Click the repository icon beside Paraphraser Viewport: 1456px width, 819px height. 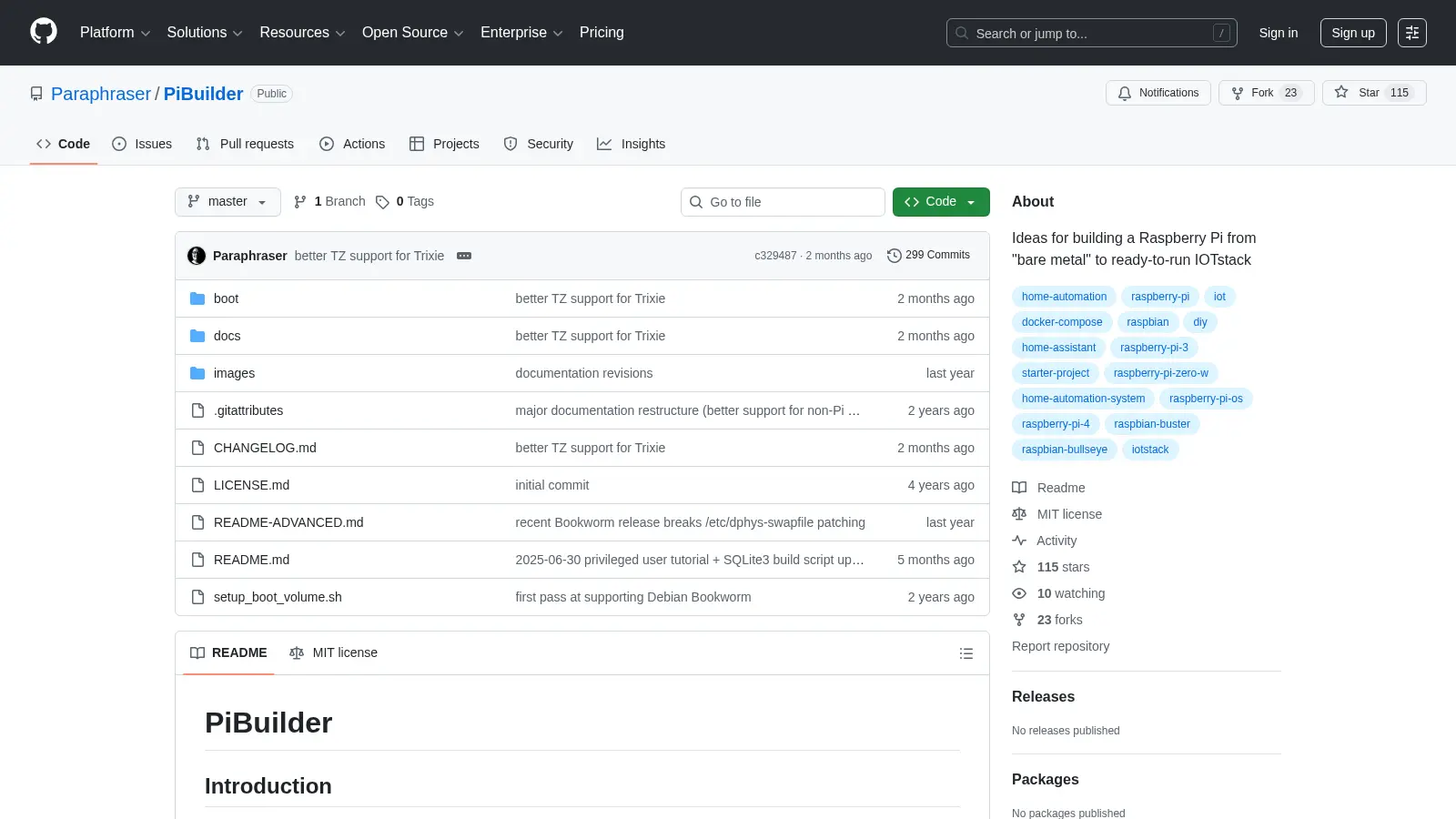[x=36, y=94]
